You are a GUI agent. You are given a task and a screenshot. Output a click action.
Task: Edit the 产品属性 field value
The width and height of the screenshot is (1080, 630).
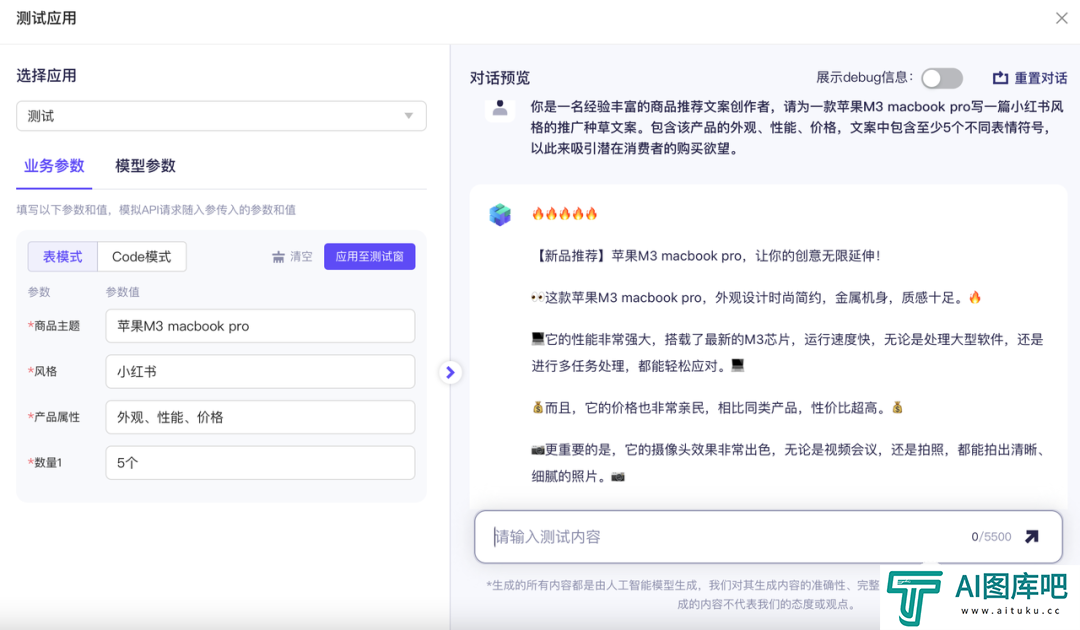pos(260,417)
